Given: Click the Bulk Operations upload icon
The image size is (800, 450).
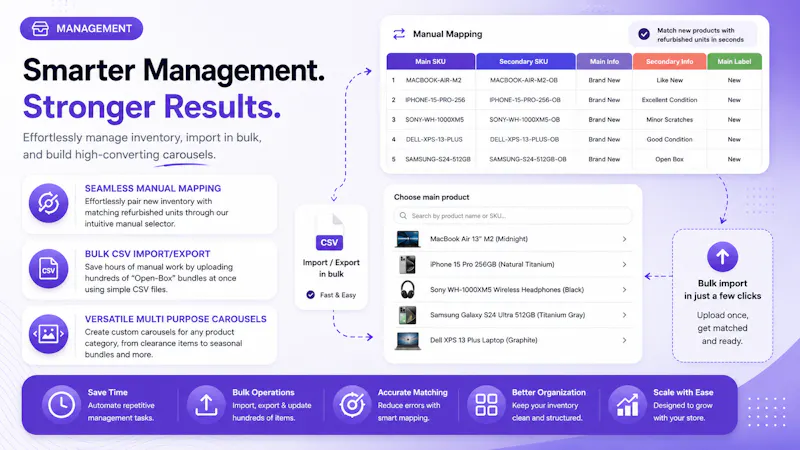Looking at the screenshot, I should click(206, 405).
